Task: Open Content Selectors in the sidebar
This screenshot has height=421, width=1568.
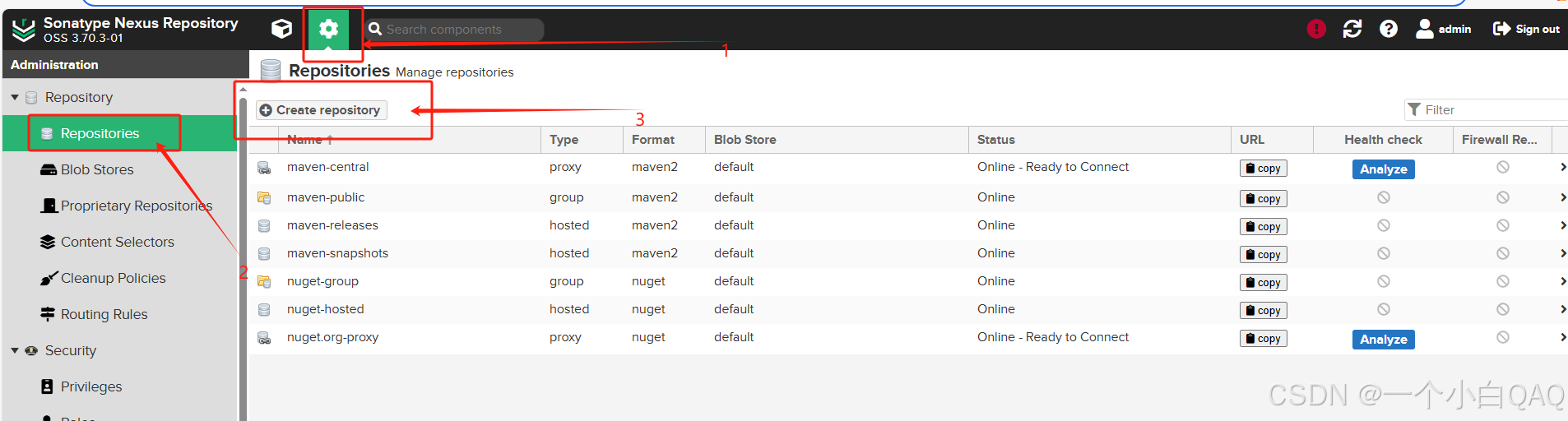Action: [x=118, y=242]
